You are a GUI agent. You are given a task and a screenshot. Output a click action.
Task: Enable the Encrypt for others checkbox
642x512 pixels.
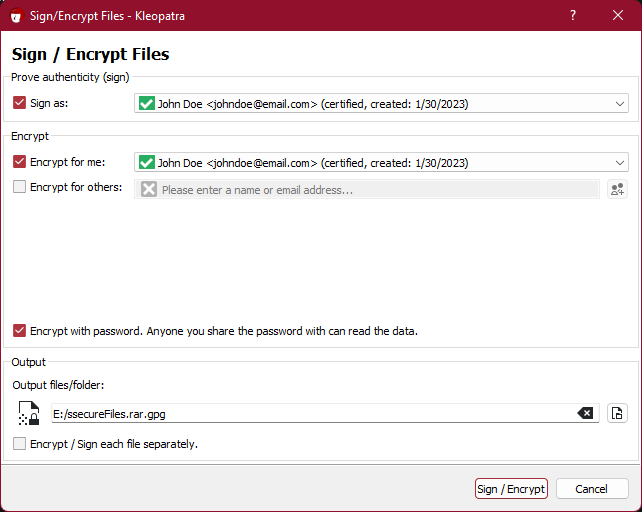tap(19, 187)
